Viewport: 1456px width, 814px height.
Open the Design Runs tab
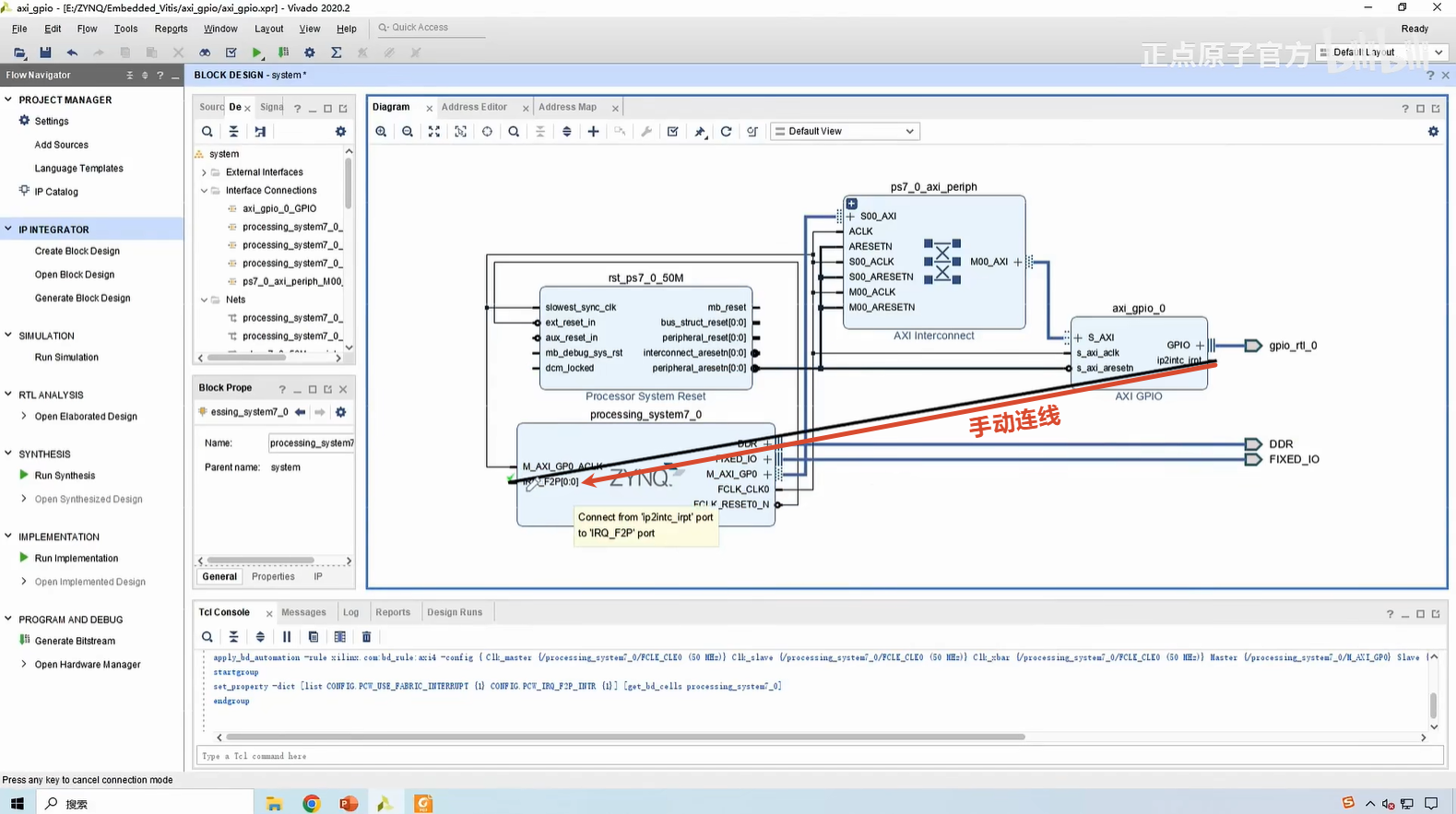coord(455,612)
